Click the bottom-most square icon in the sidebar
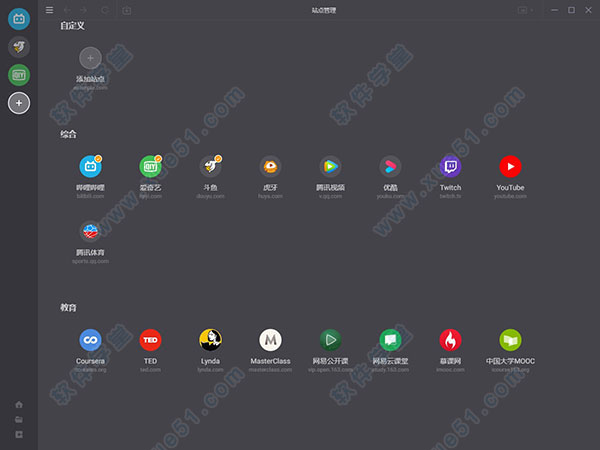 [19, 435]
